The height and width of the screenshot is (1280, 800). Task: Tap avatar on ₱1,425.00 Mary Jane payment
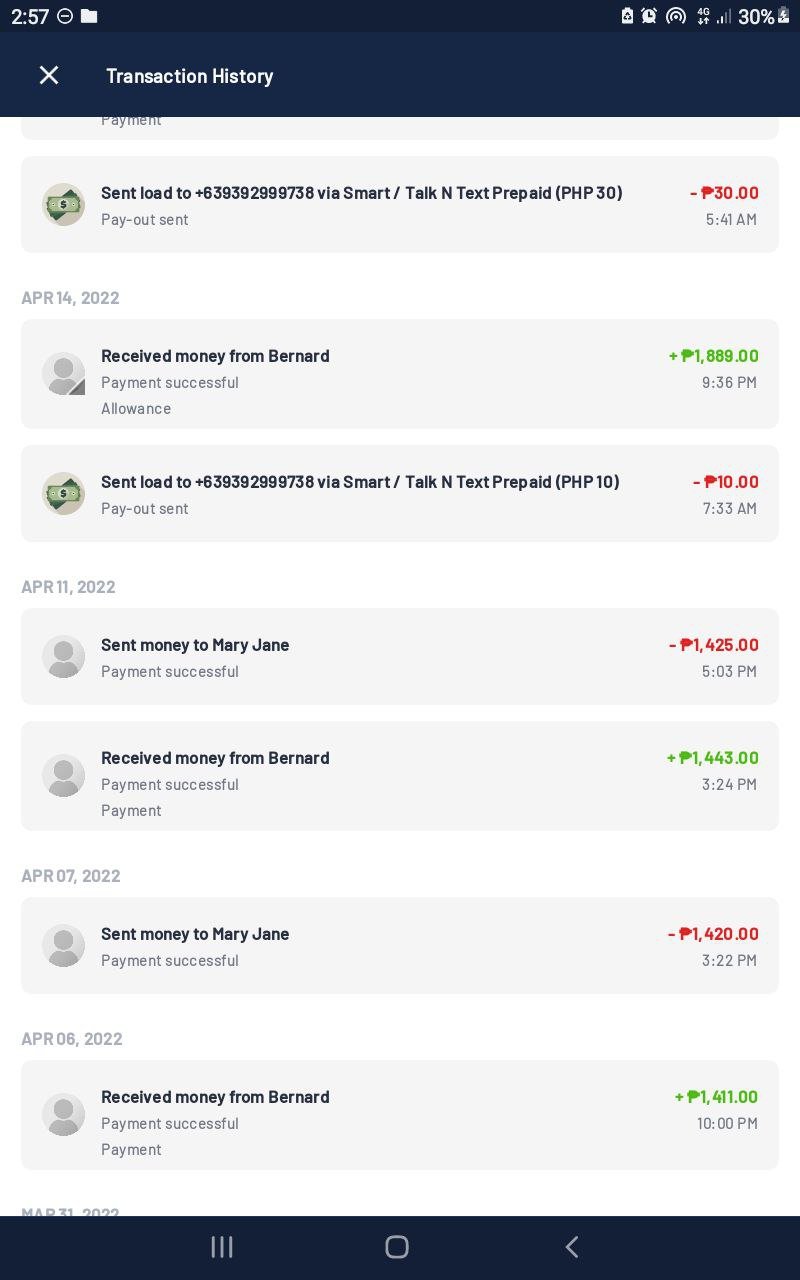tap(64, 656)
